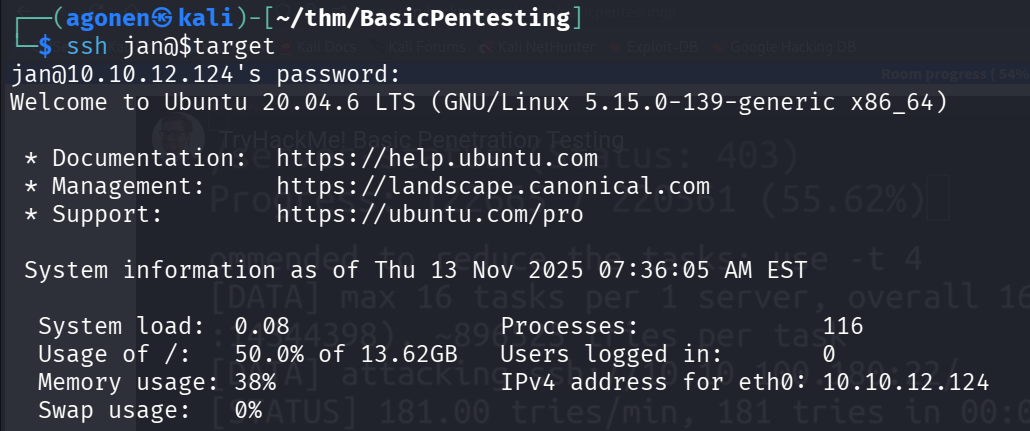Click the Swap usage 0% value

(248, 410)
